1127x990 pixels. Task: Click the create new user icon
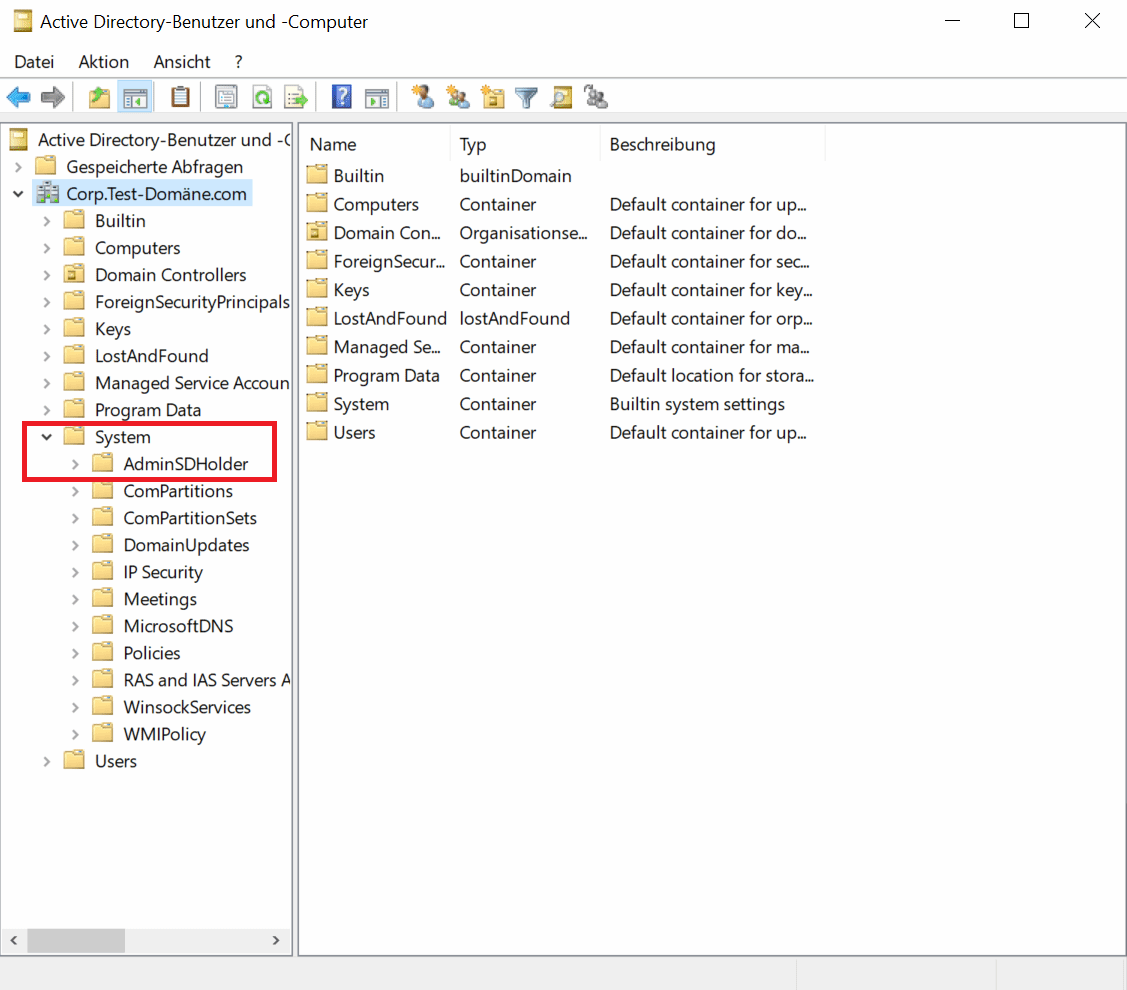tap(424, 97)
